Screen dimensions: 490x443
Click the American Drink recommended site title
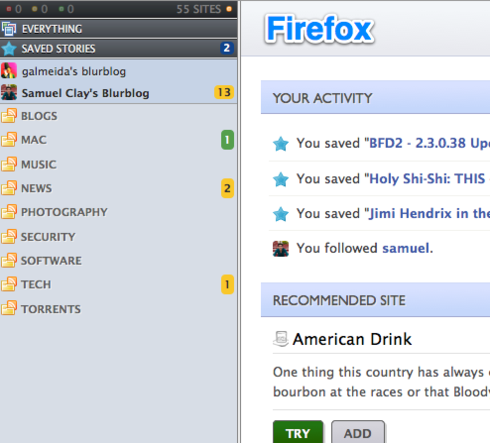[x=352, y=339]
